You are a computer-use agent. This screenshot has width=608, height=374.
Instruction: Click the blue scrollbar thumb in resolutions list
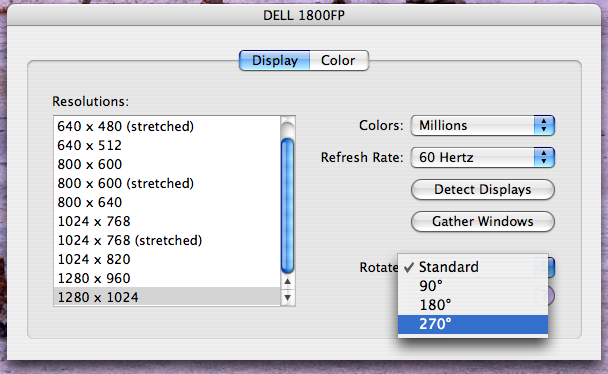pos(287,206)
